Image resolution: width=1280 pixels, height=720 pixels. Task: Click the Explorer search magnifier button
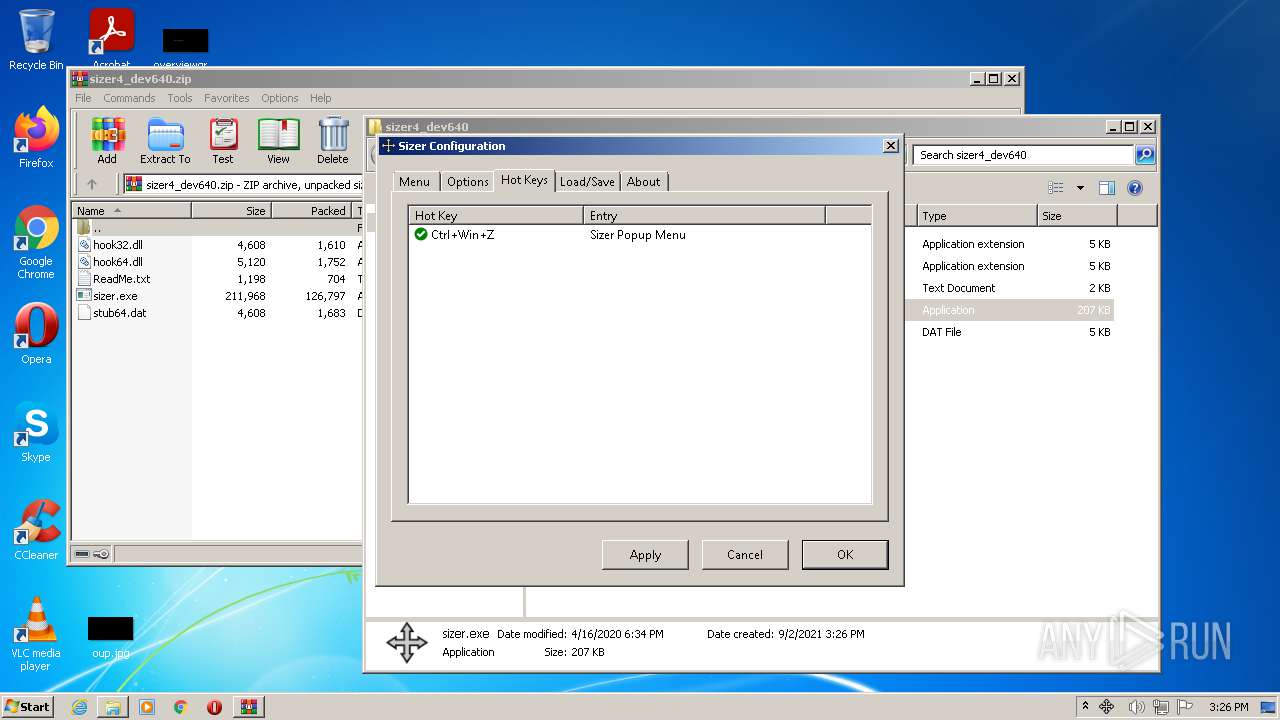[x=1145, y=155]
